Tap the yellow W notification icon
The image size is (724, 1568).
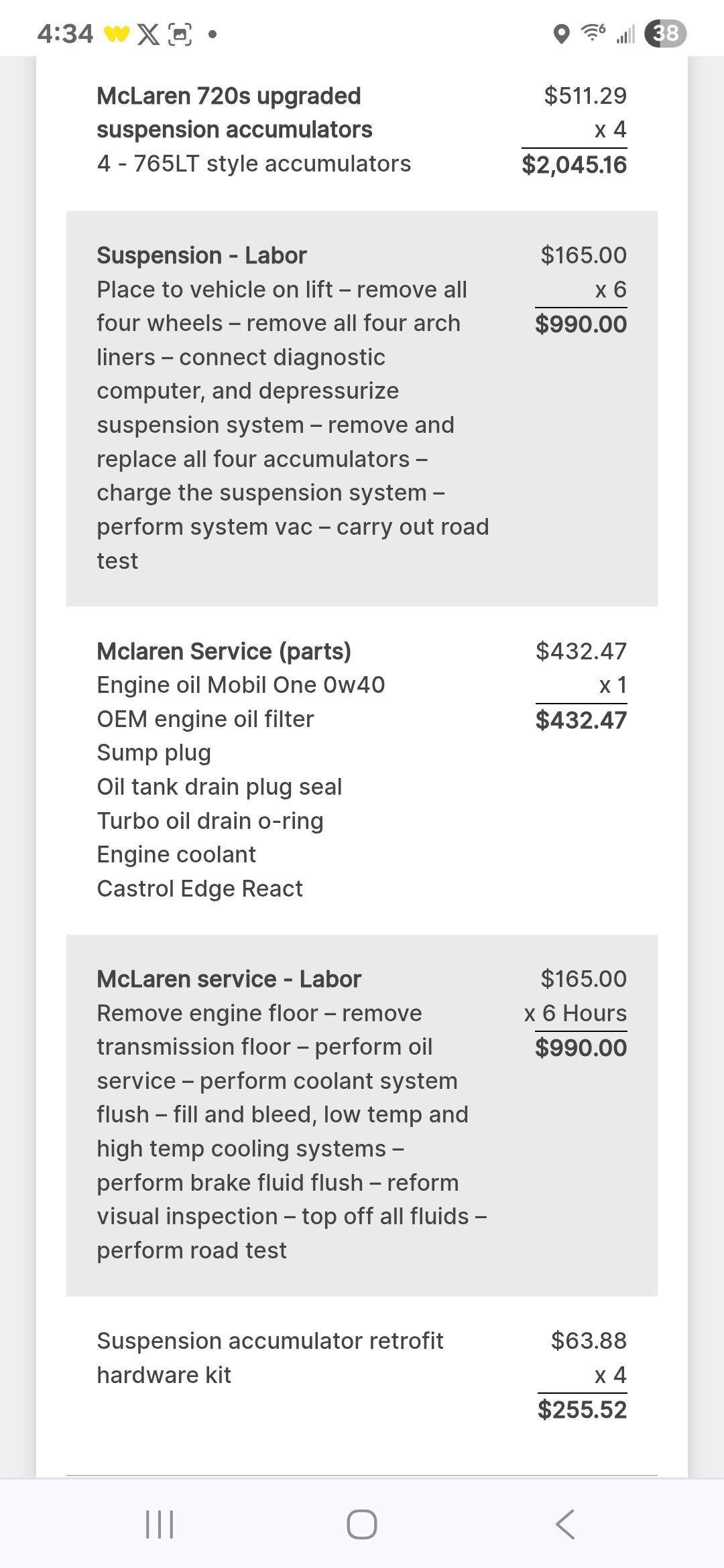[116, 34]
